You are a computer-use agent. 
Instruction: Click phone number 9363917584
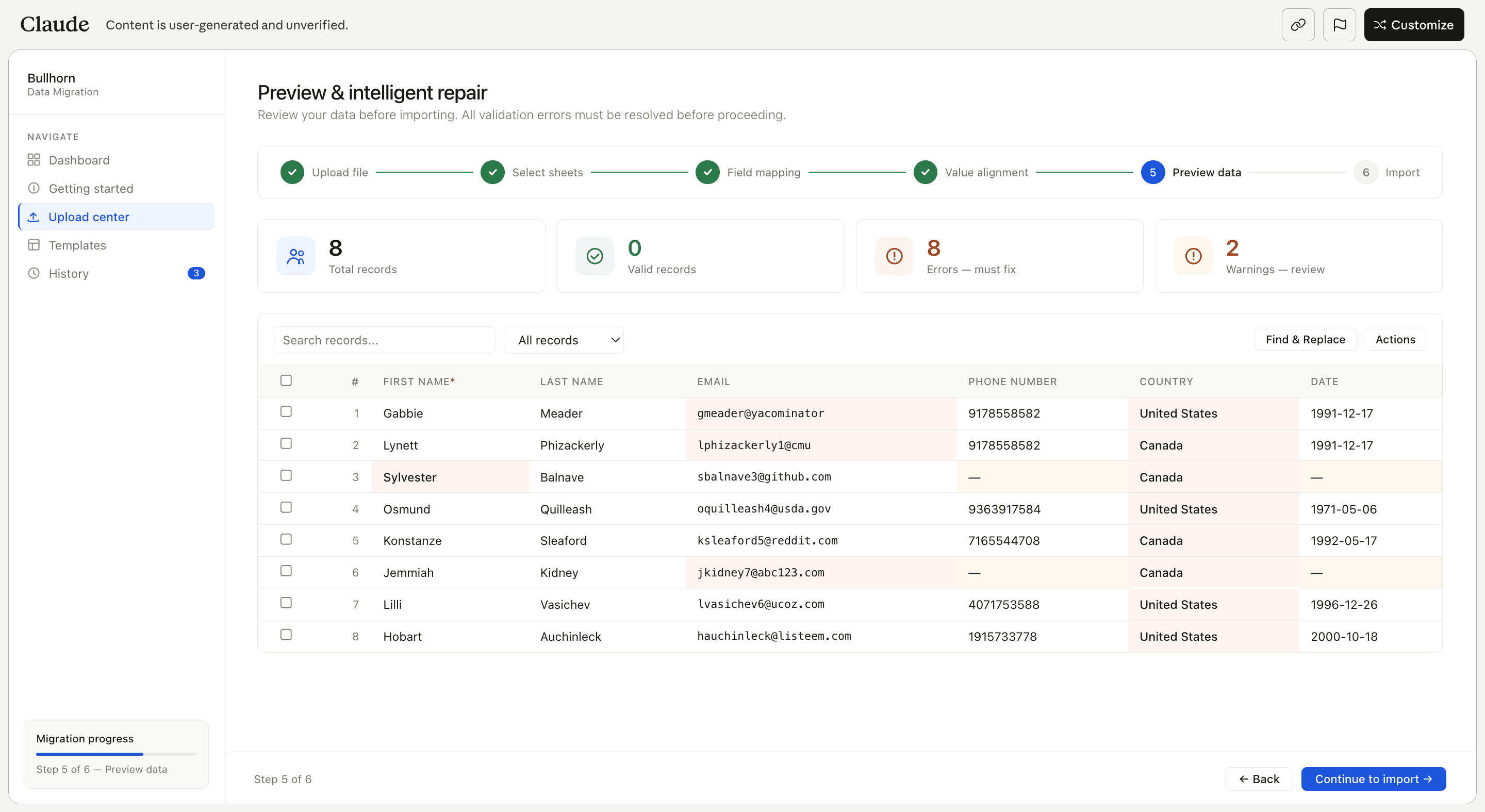(x=1004, y=509)
